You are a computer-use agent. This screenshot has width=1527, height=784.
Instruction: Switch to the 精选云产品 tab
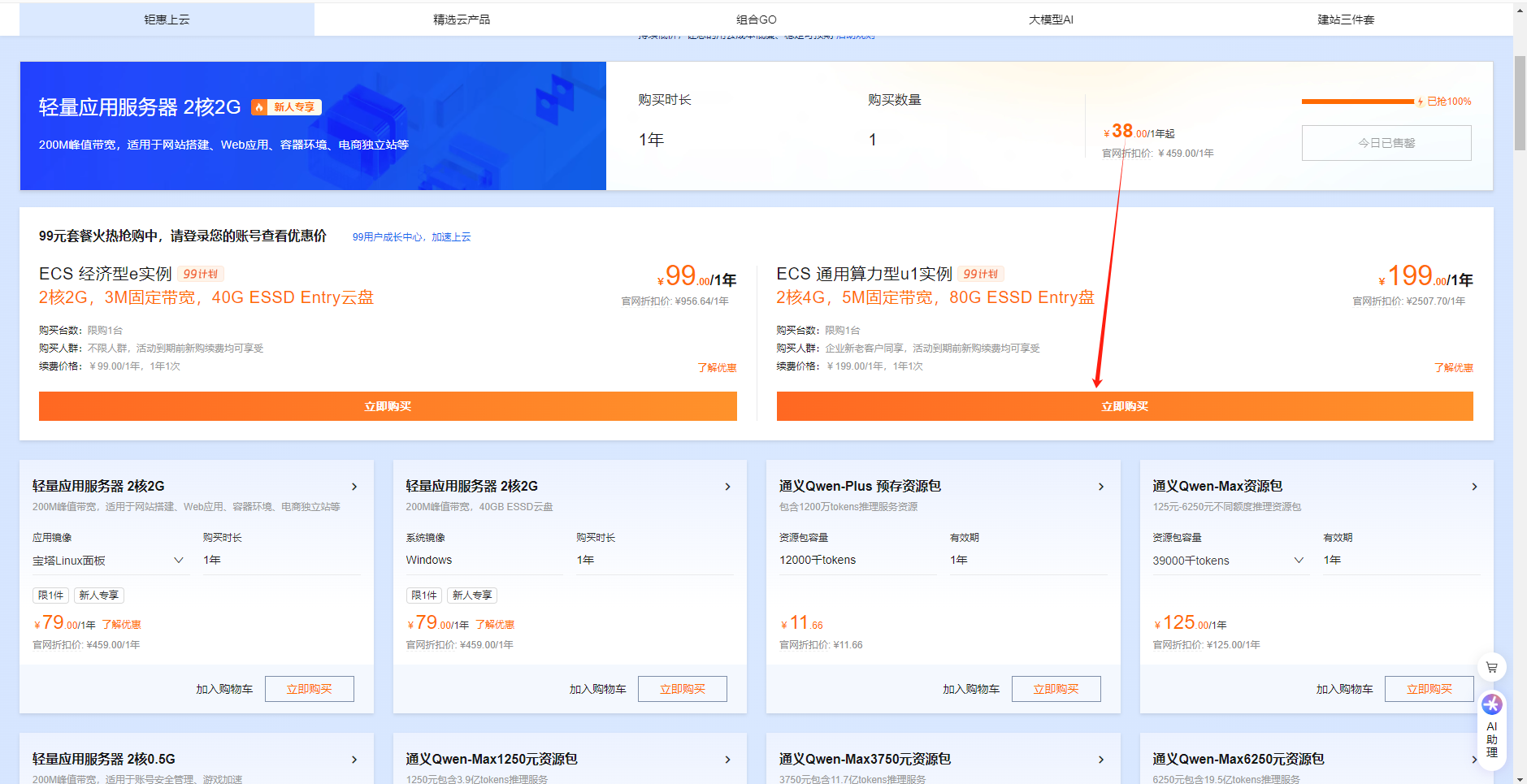tap(461, 19)
